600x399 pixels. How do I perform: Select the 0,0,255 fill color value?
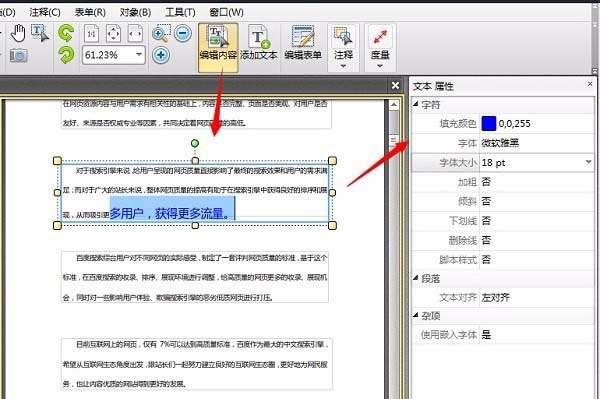pos(515,124)
